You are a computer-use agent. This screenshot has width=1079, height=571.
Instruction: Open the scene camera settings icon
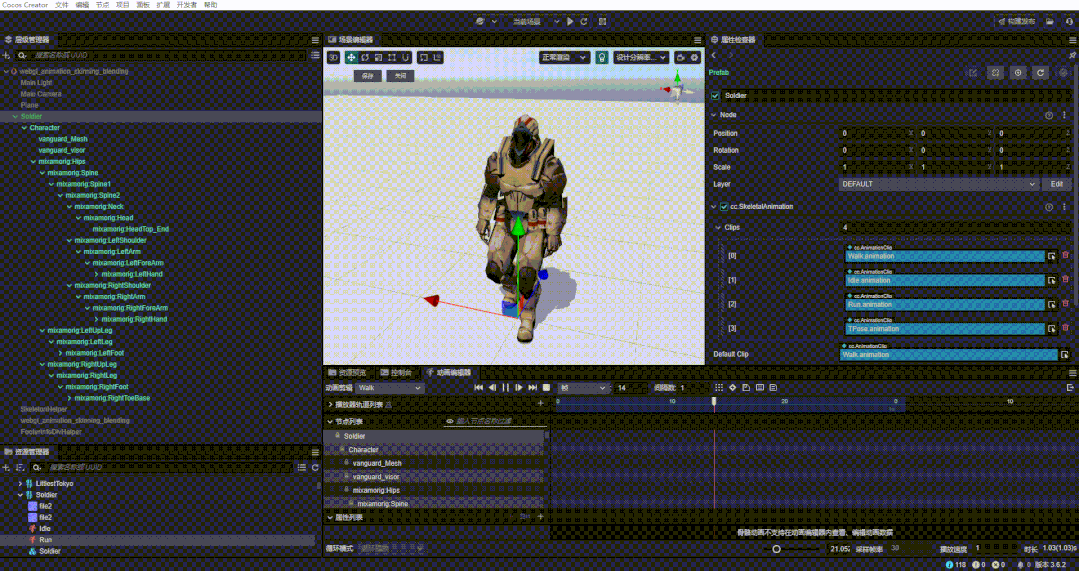pos(681,58)
